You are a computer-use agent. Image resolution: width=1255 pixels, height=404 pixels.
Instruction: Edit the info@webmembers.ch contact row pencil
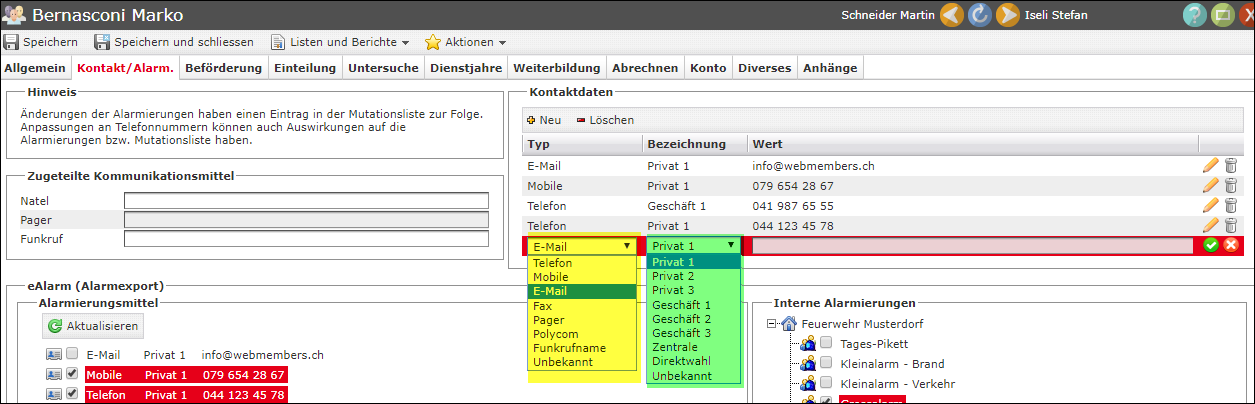[x=1211, y=166]
